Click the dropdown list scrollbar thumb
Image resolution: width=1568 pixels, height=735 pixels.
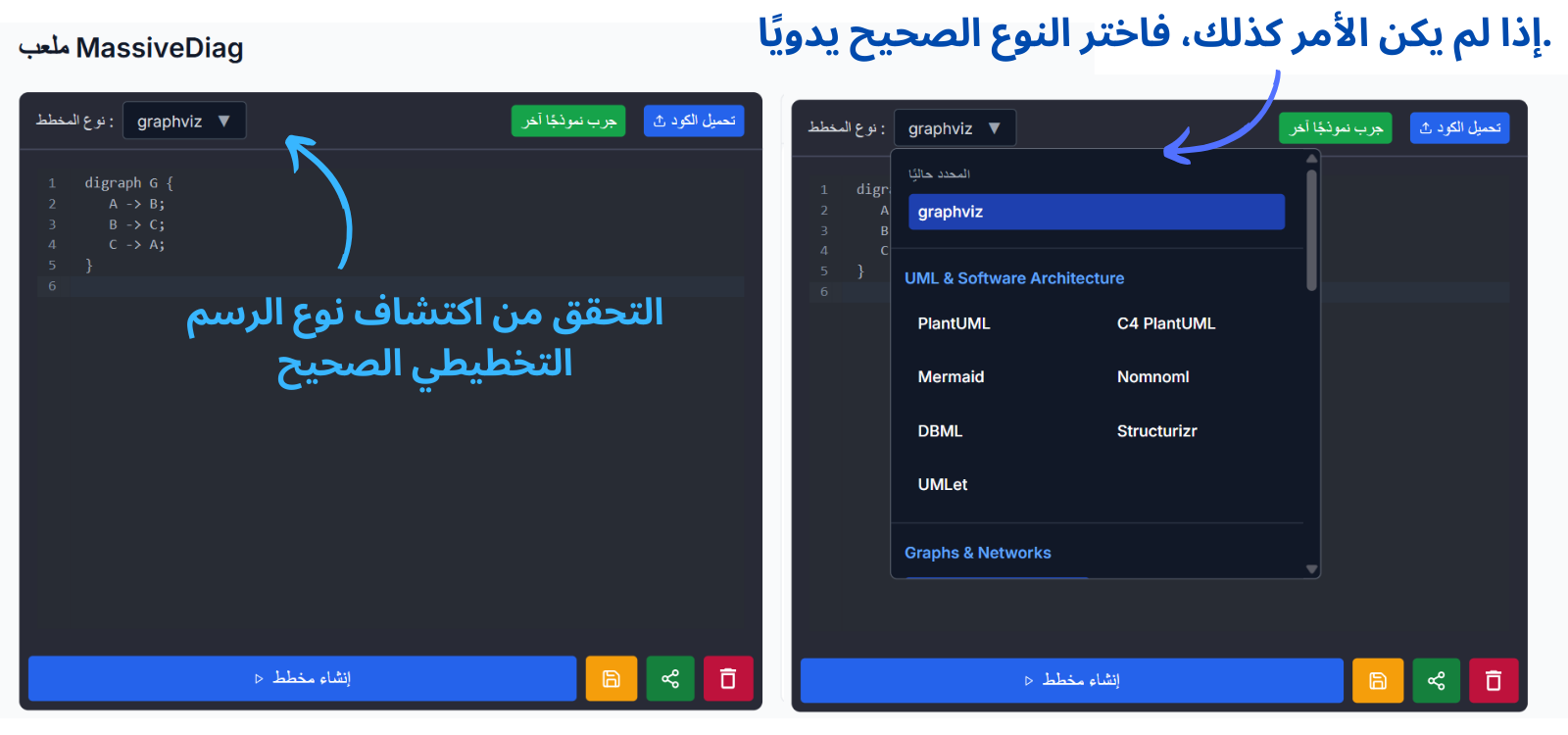[x=1311, y=230]
